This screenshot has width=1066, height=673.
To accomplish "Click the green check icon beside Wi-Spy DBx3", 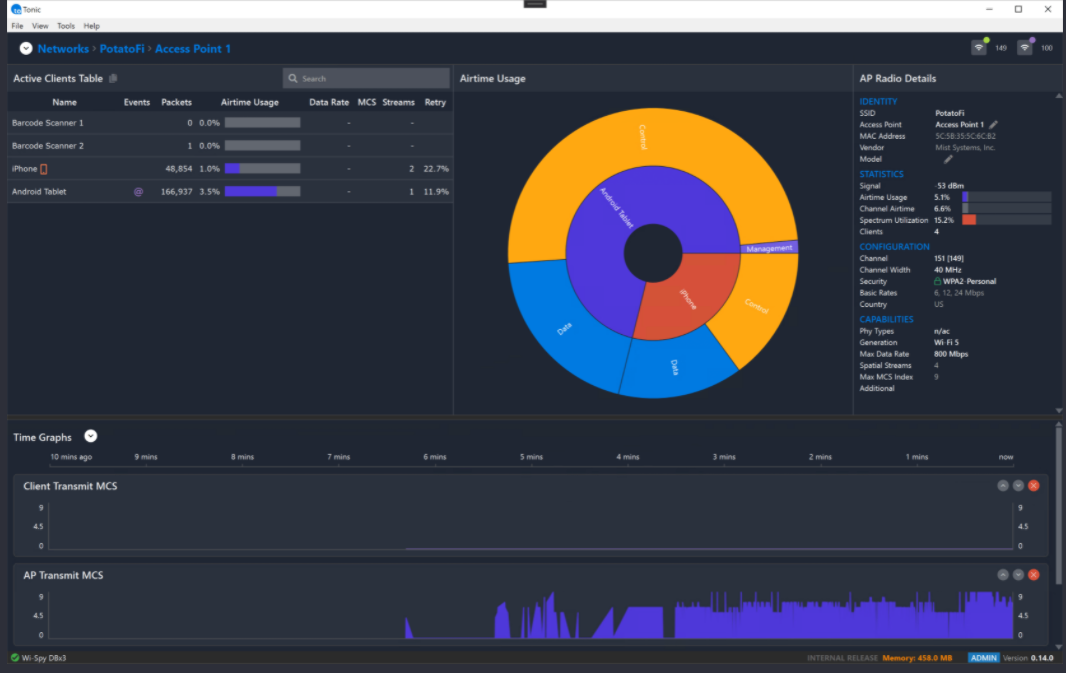I will click(x=15, y=657).
